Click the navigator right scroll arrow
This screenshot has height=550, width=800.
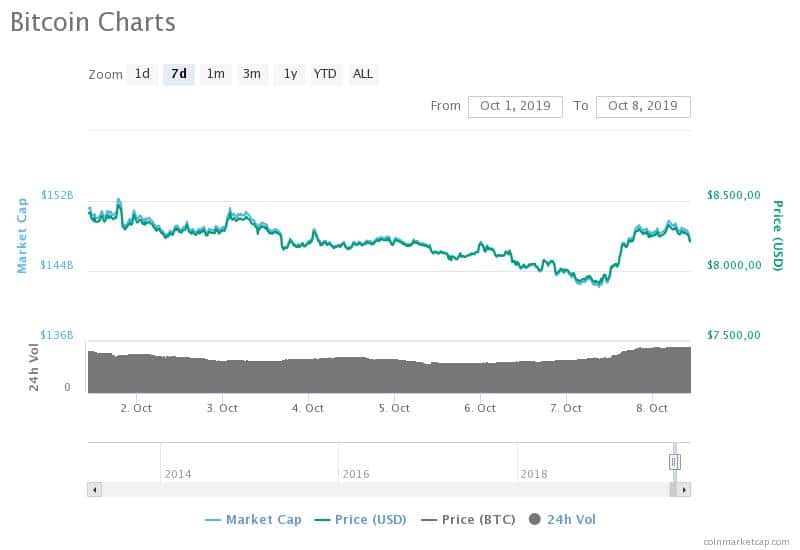click(684, 490)
